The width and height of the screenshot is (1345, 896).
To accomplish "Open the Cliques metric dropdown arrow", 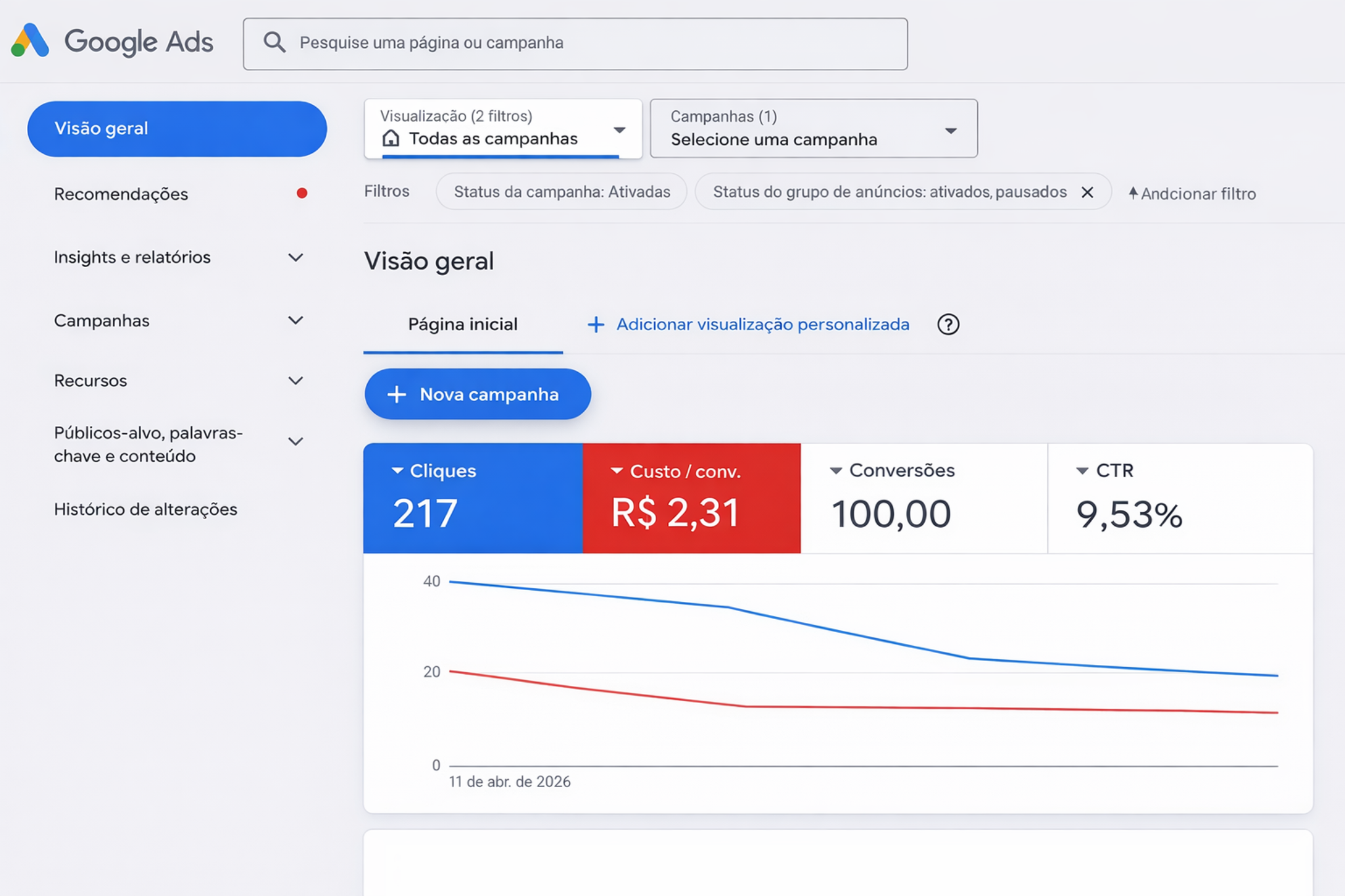I will coord(397,470).
